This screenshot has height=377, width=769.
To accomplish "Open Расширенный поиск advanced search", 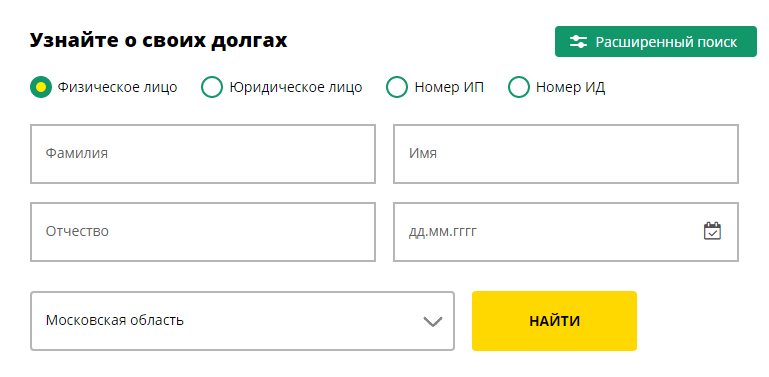I will pyautogui.click(x=656, y=42).
